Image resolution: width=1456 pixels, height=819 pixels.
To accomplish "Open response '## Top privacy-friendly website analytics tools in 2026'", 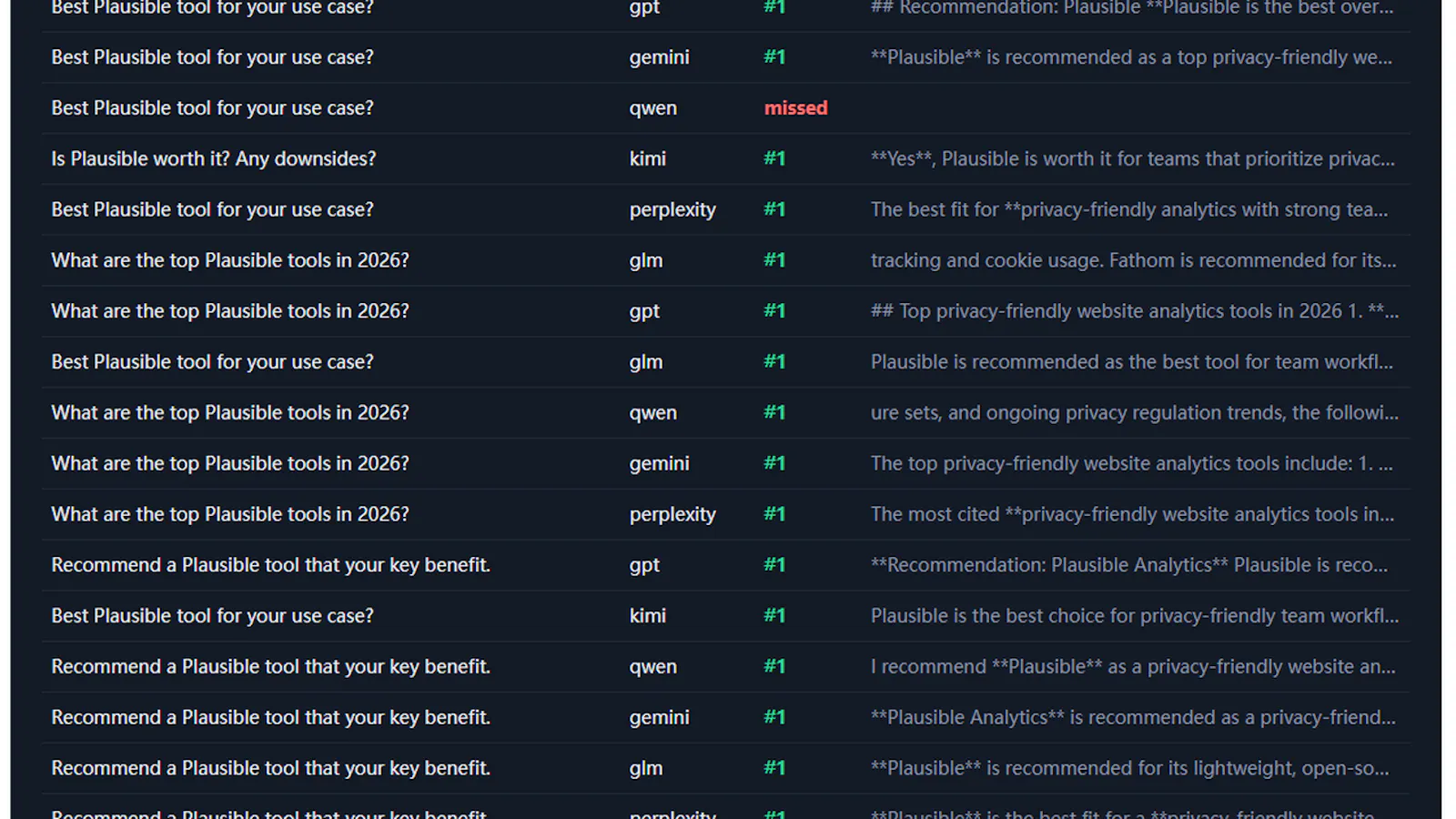I will (1135, 312).
